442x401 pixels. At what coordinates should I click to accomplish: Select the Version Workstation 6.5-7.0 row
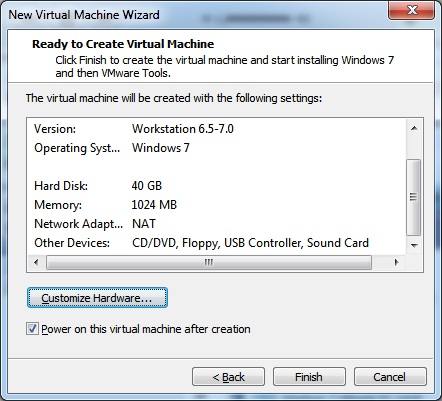coord(217,129)
